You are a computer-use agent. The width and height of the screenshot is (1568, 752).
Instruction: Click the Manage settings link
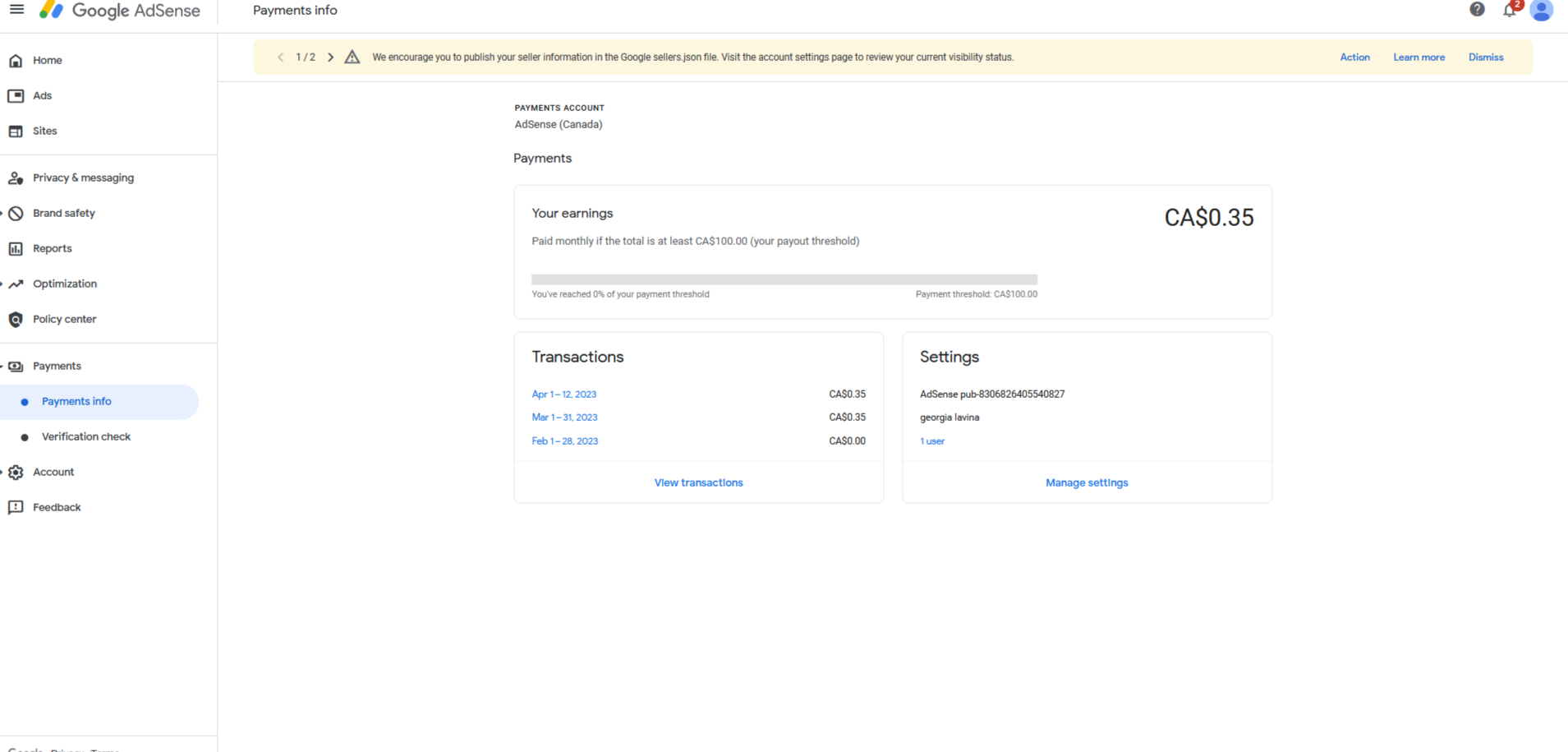pyautogui.click(x=1087, y=483)
